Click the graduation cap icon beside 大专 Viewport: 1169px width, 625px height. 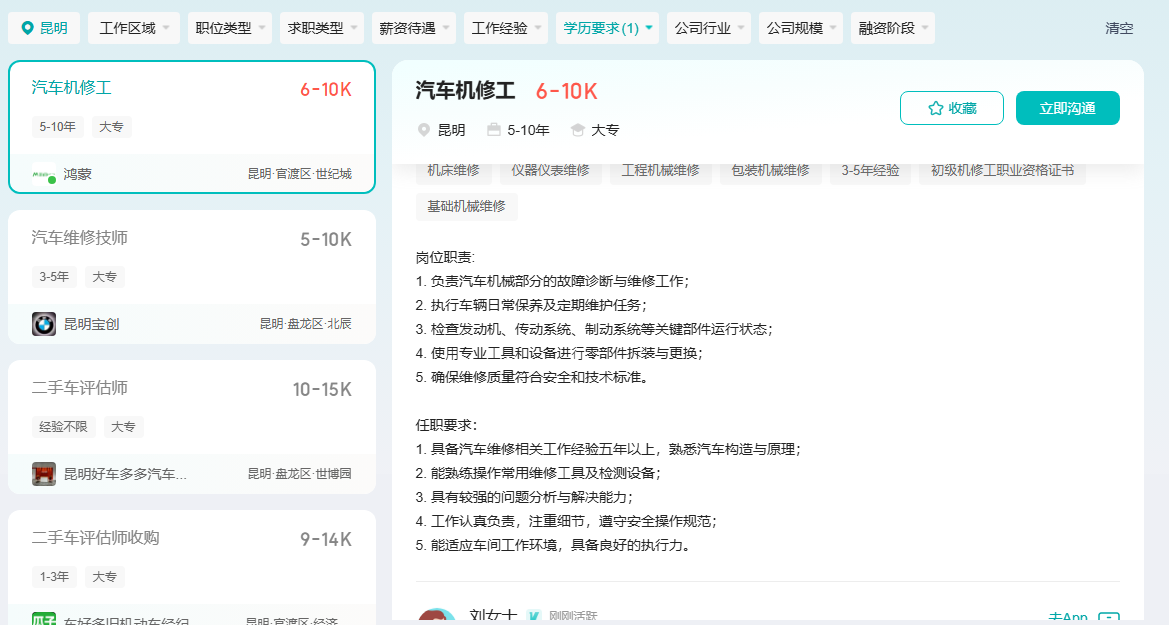(x=578, y=130)
